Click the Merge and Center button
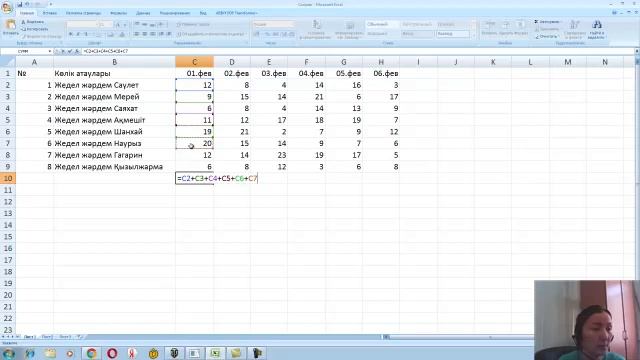Viewport: 640px width, 360px height. 211,34
